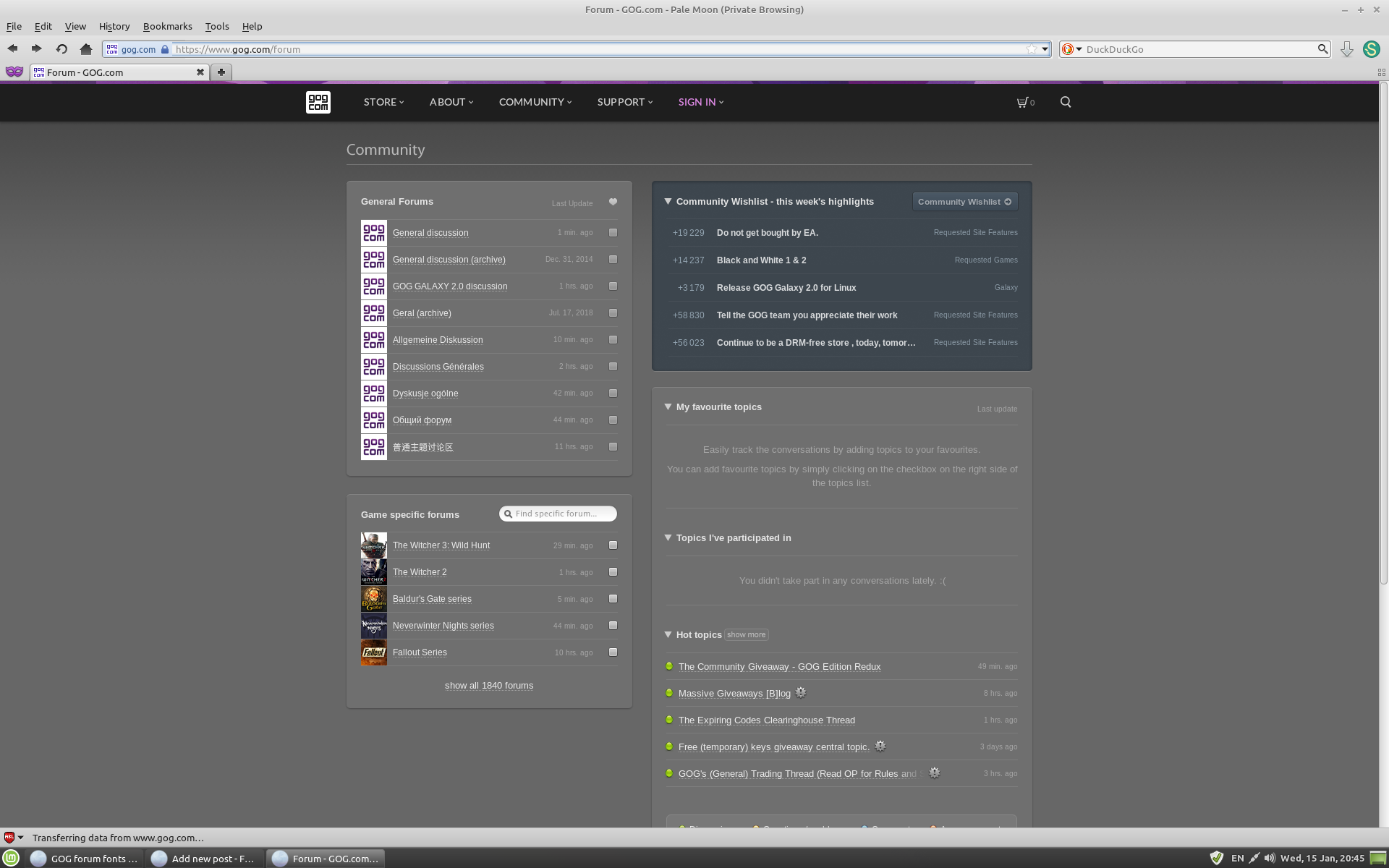The image size is (1389, 868).
Task: Collapse the Community Wishlist highlights section
Action: point(668,202)
